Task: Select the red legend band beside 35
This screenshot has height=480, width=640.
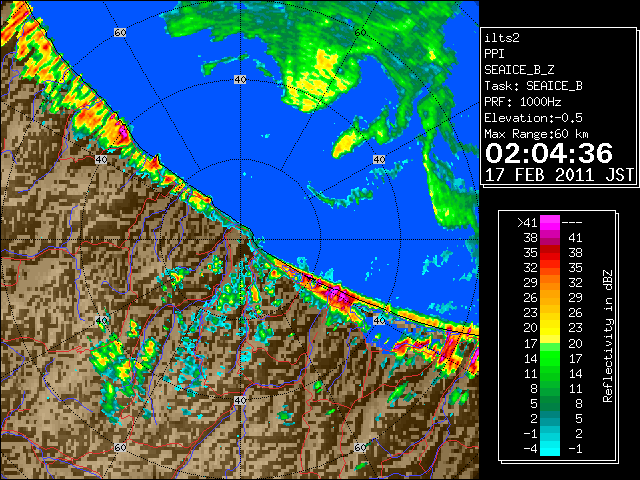Action: [x=550, y=253]
